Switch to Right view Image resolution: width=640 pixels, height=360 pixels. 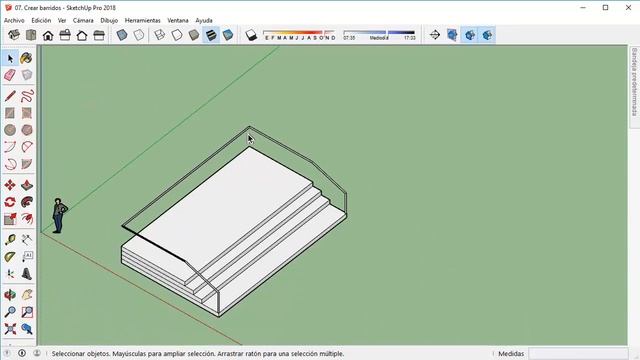point(65,35)
